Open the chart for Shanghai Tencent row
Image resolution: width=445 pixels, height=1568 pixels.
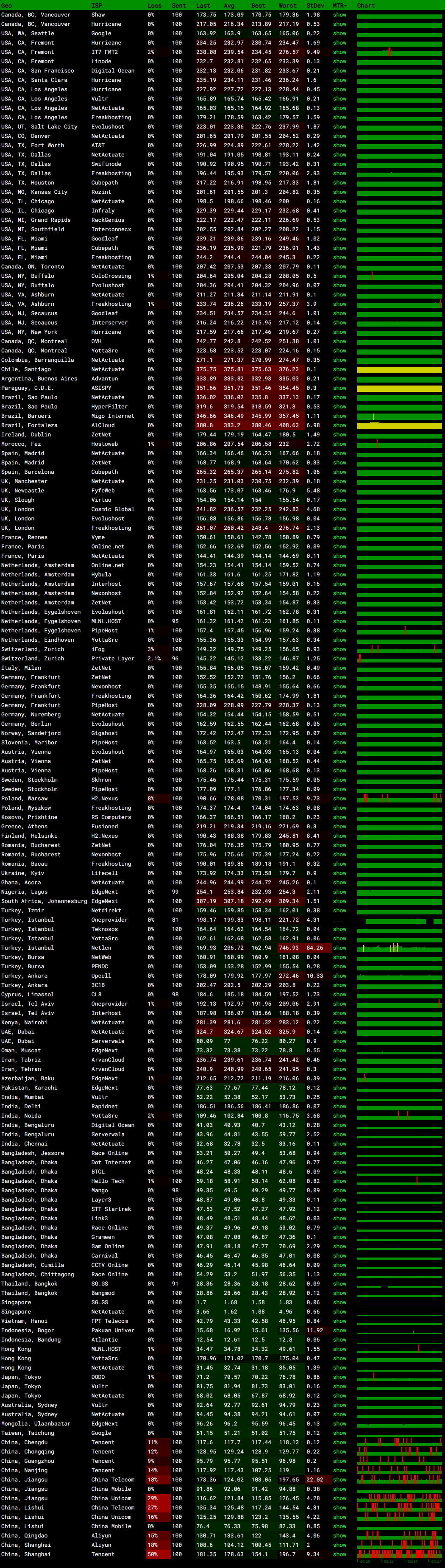[399, 1554]
